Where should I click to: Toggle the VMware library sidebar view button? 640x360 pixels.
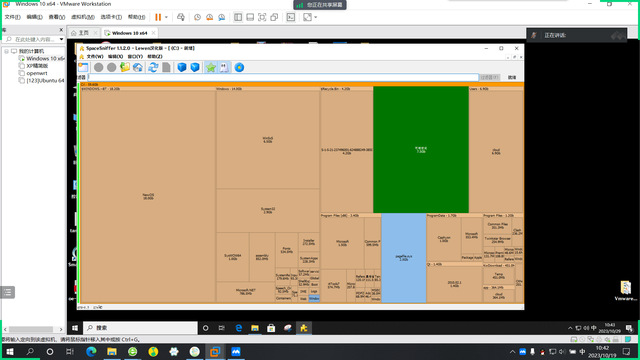[238, 17]
